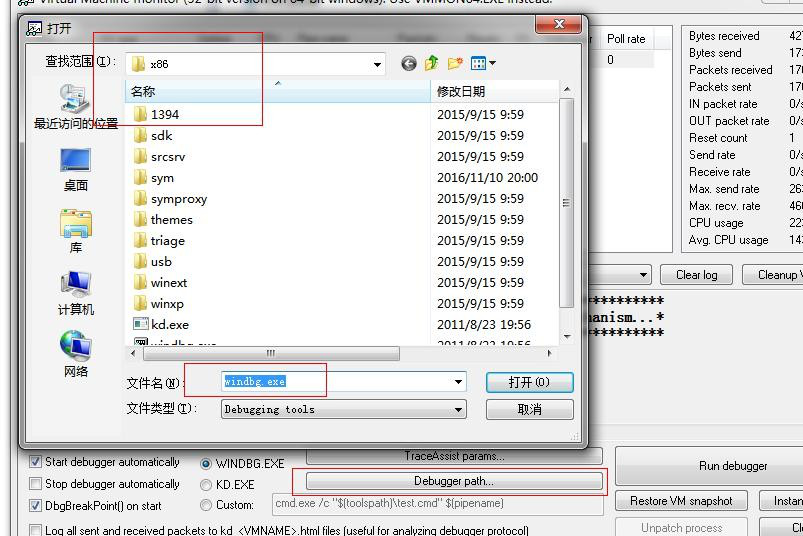The width and height of the screenshot is (803, 536).
Task: Create a new folder icon
Action: click(x=455, y=64)
